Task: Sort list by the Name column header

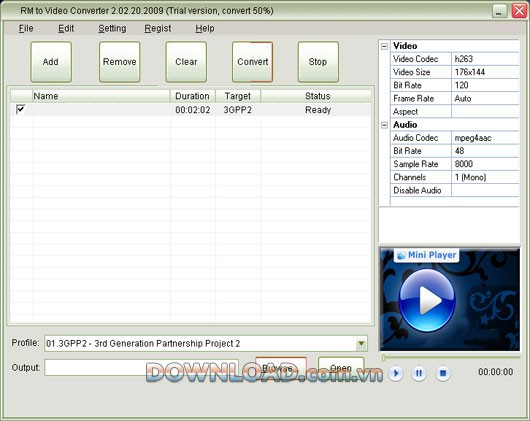Action: (x=101, y=96)
